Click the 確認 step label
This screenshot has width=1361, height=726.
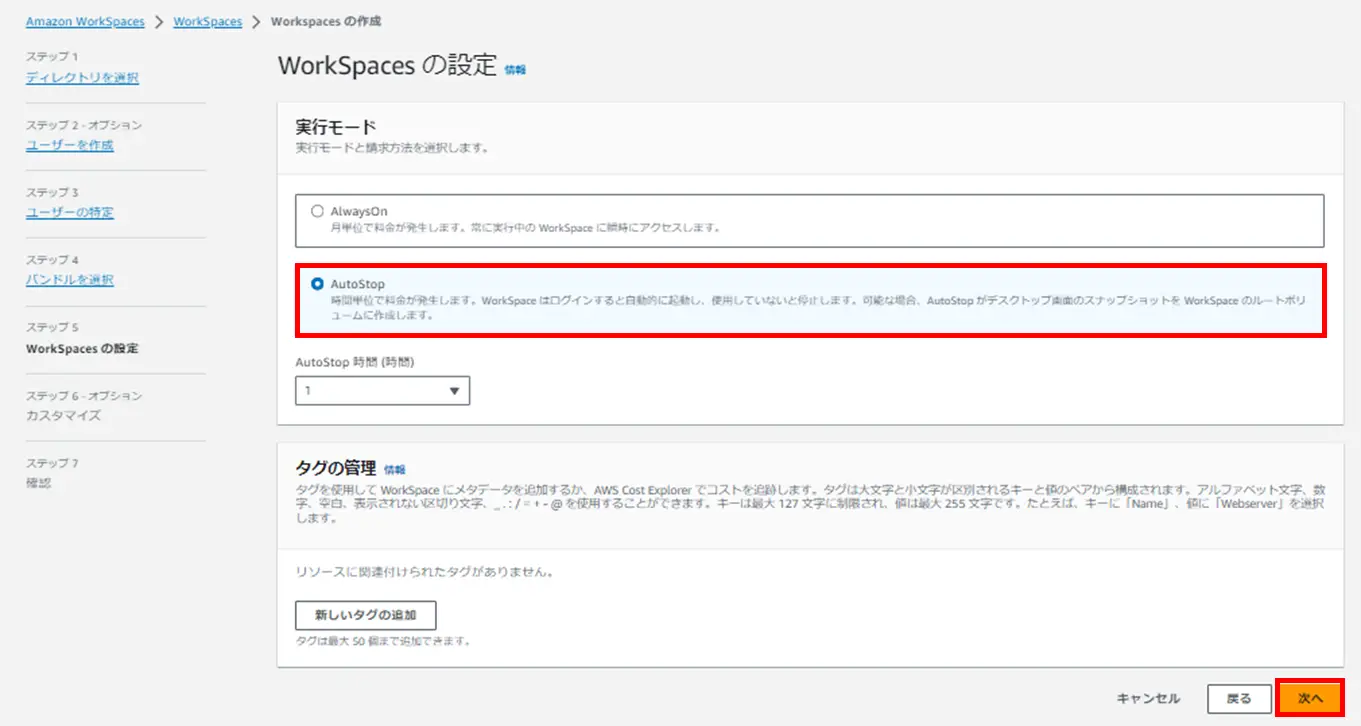coord(38,483)
